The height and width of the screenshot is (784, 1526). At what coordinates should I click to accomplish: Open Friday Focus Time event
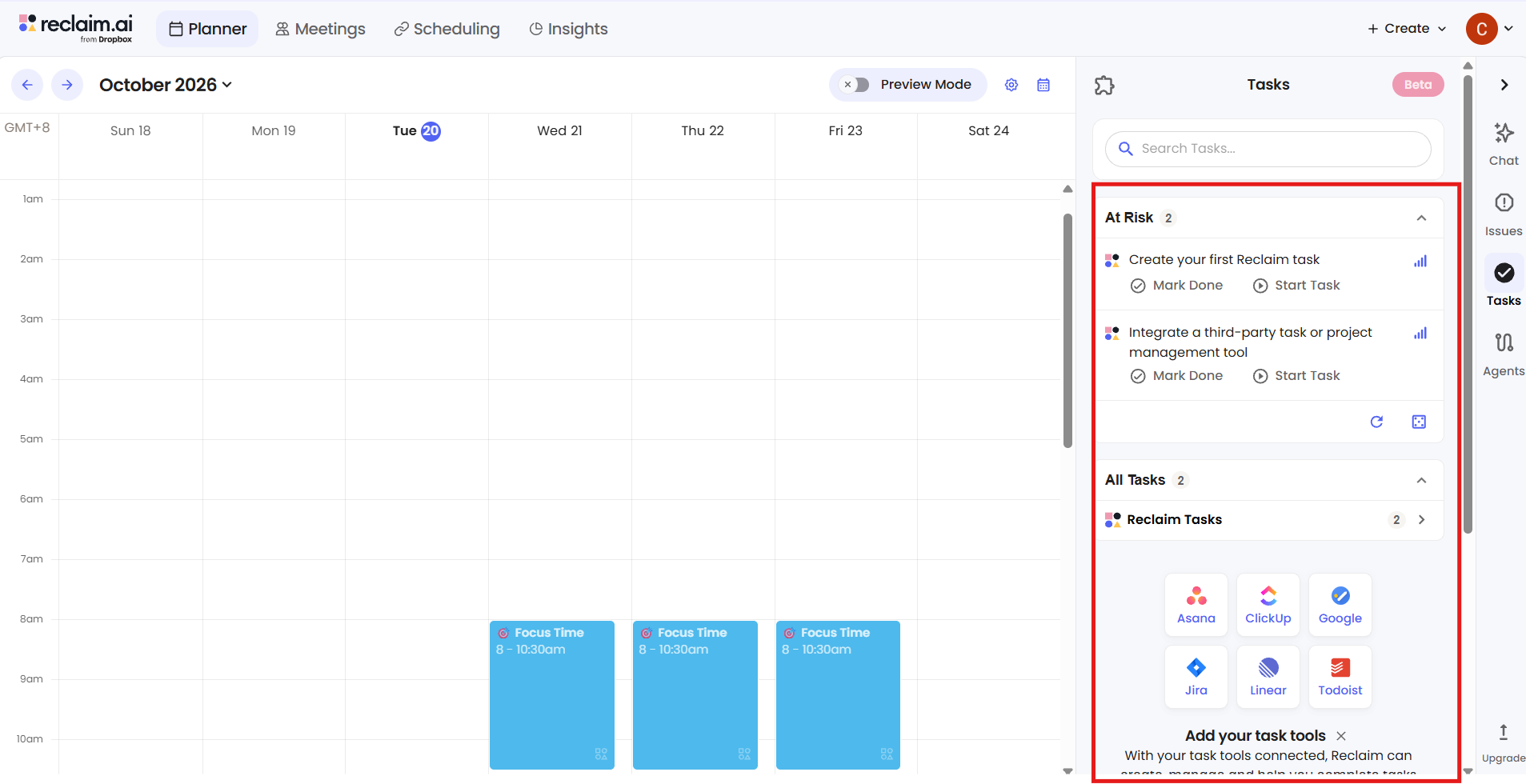point(838,694)
